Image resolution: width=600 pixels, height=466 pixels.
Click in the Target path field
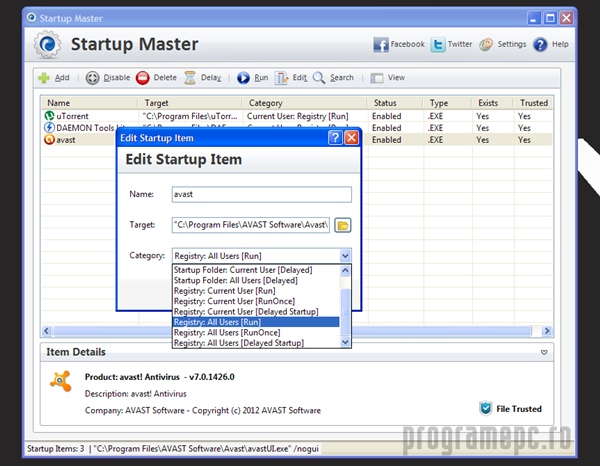click(251, 225)
